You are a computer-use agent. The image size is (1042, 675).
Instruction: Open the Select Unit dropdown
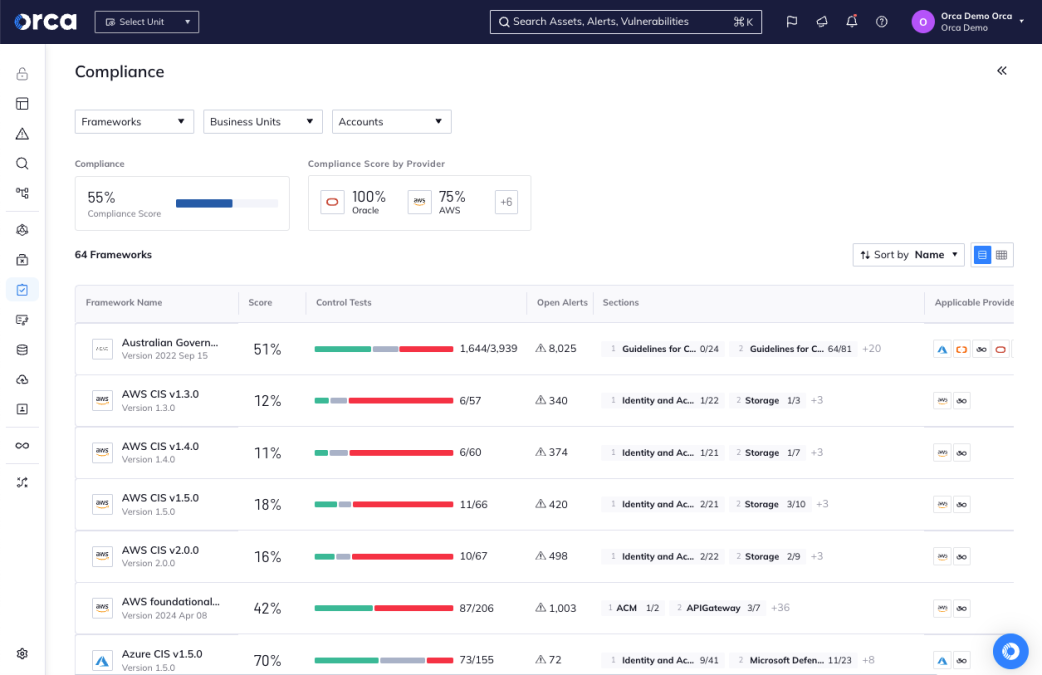(x=147, y=22)
